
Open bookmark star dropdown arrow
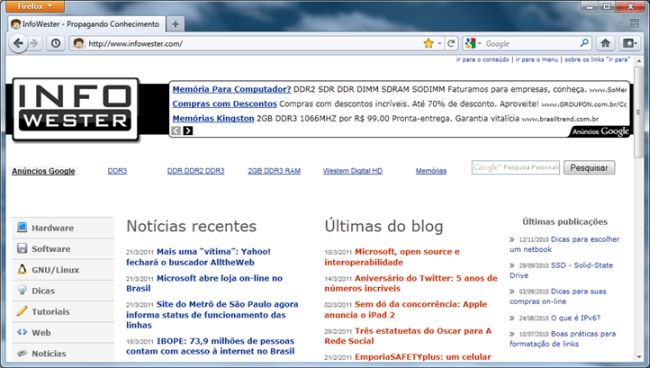[x=439, y=43]
